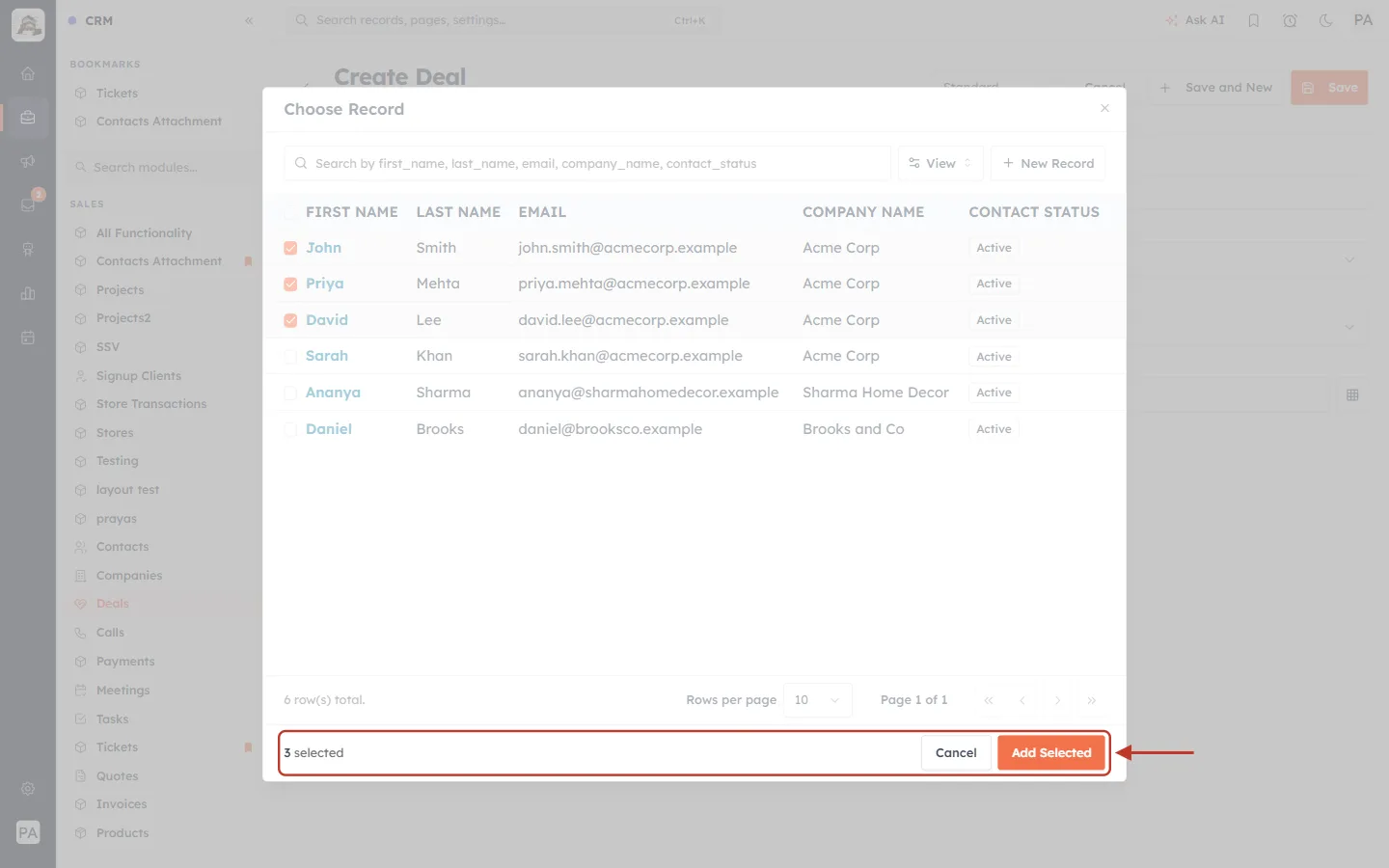Click the PA profile initials in top bar

tap(1363, 20)
